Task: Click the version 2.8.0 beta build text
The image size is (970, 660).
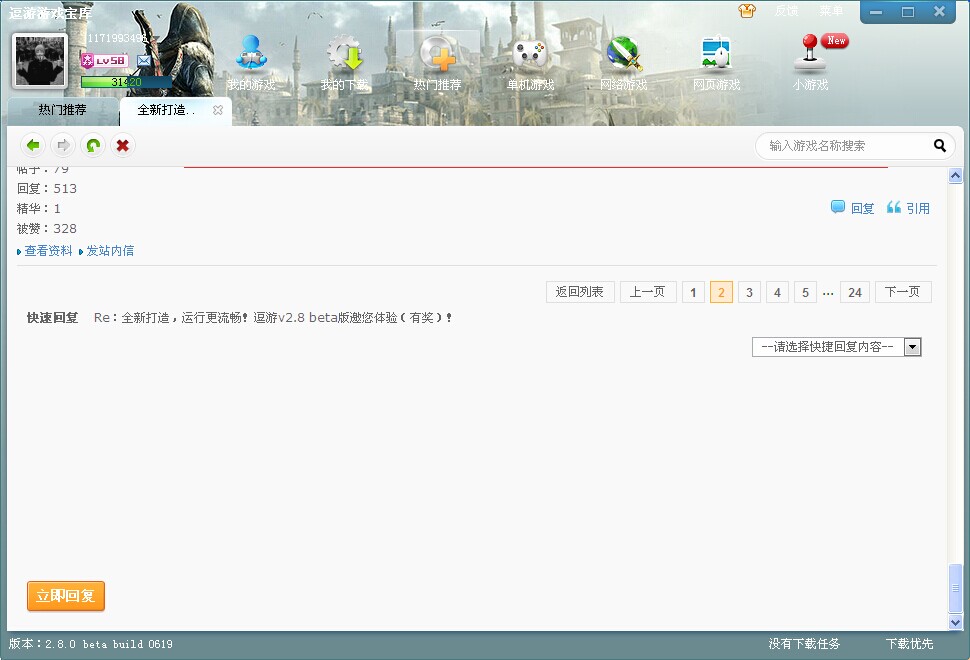Action: click(x=90, y=644)
